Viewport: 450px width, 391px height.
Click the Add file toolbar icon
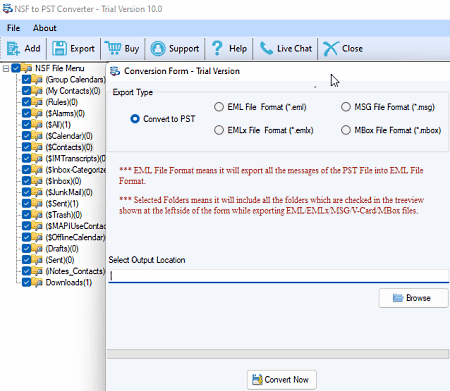coord(13,49)
